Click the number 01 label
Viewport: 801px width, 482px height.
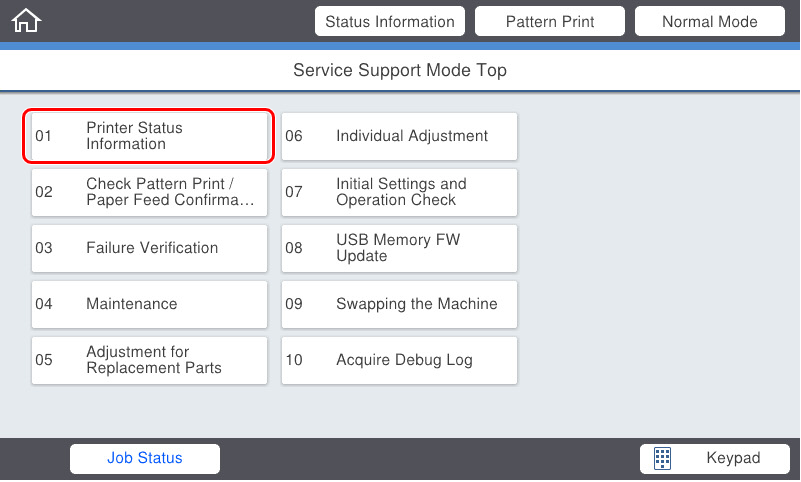tap(43, 136)
